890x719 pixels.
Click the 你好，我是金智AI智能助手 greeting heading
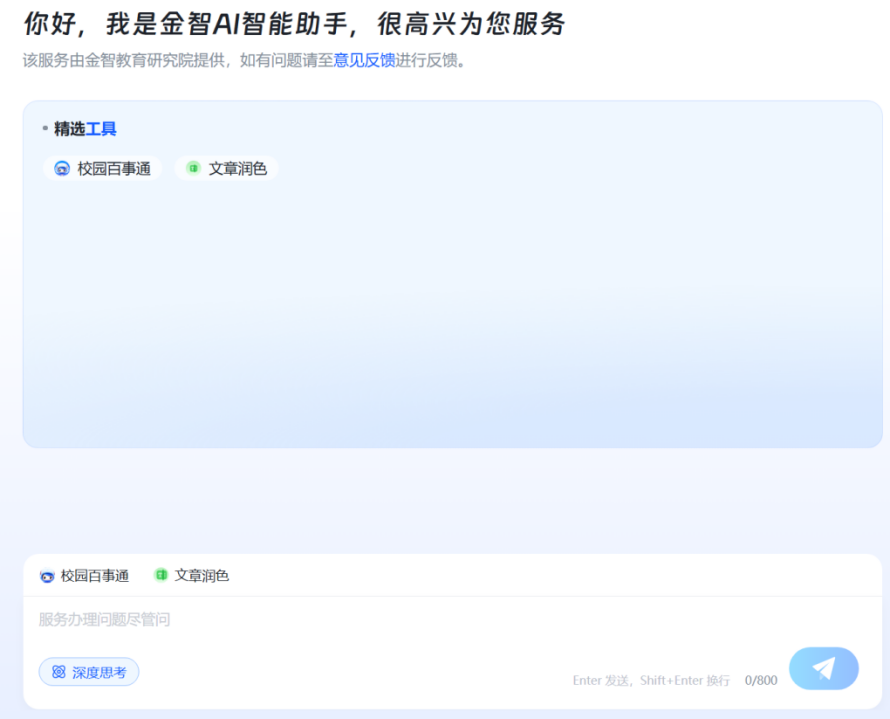point(294,24)
